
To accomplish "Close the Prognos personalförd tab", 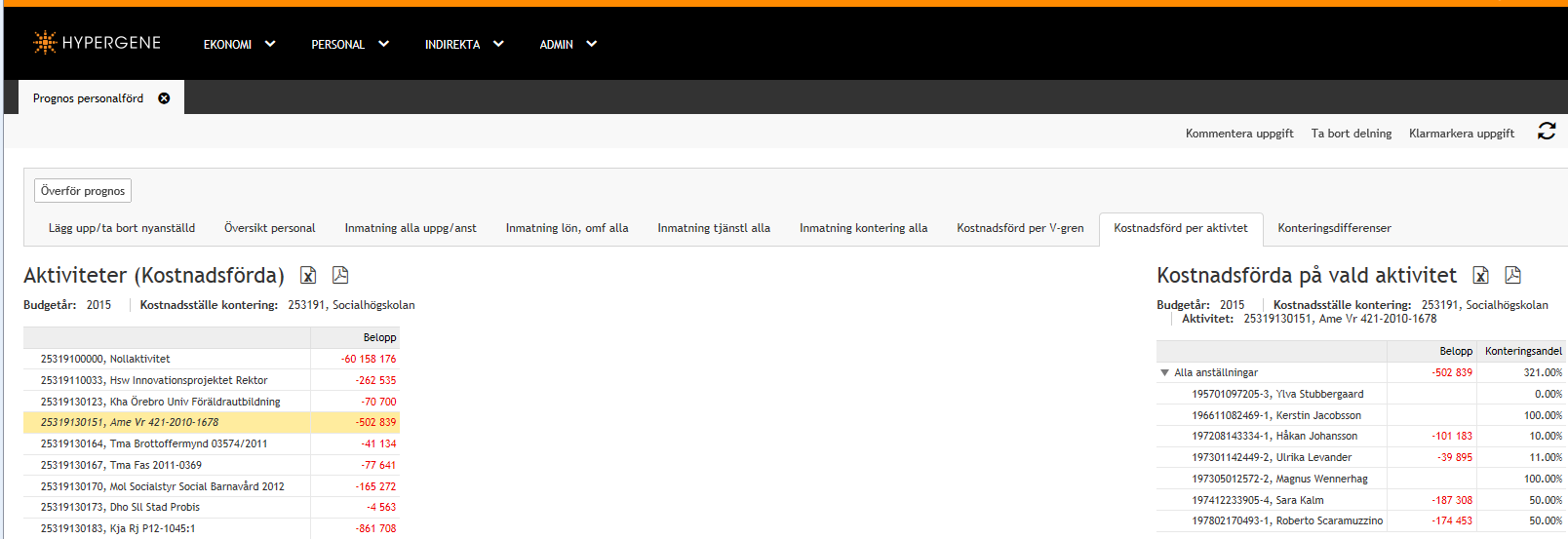I will (164, 98).
